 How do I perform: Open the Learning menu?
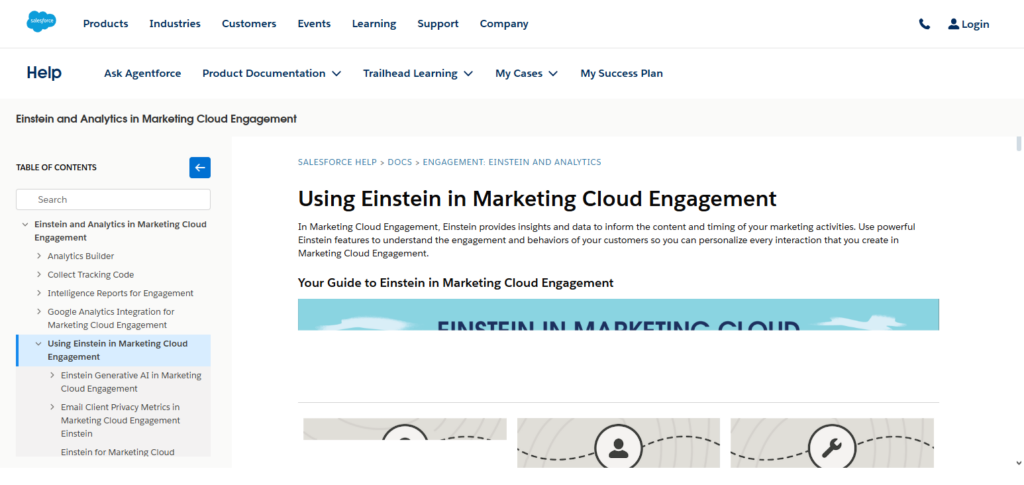coord(374,23)
